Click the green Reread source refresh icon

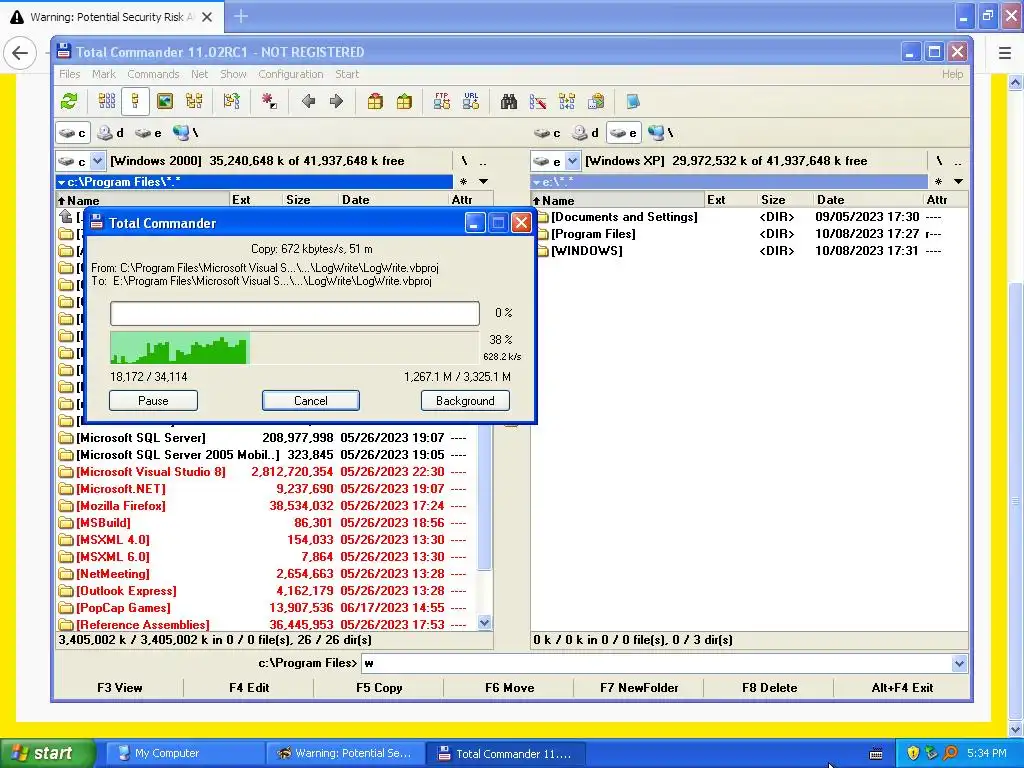[x=69, y=101]
